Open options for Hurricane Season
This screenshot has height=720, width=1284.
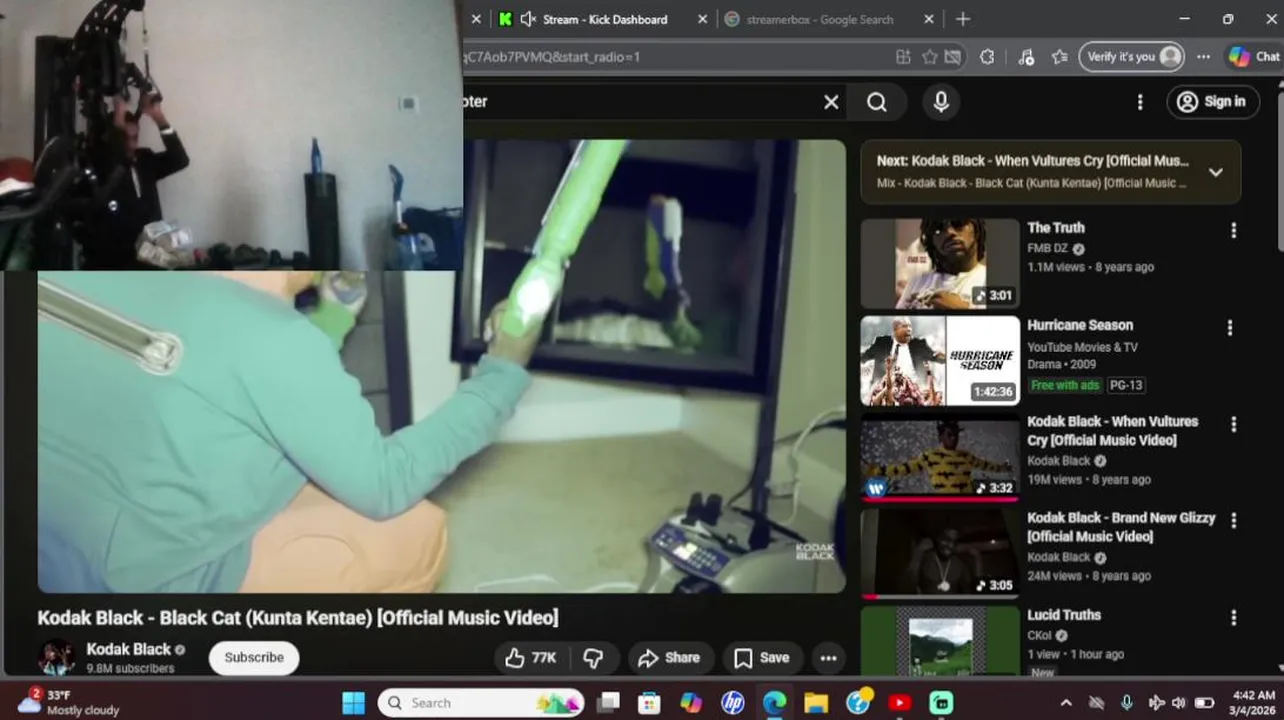coord(1230,328)
